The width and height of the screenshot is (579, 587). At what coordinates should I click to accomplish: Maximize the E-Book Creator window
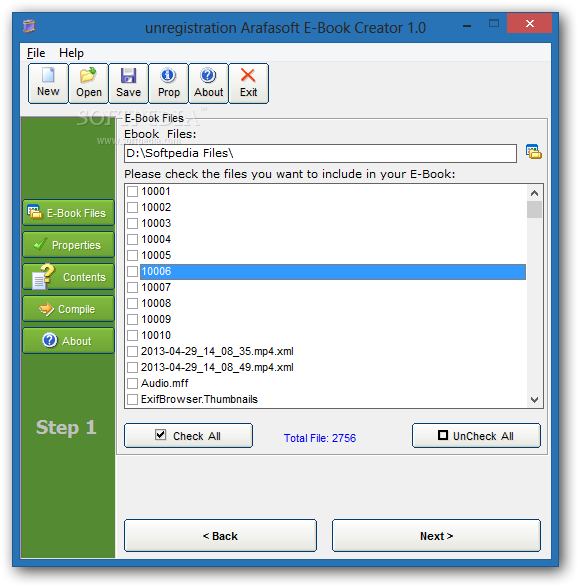point(494,24)
